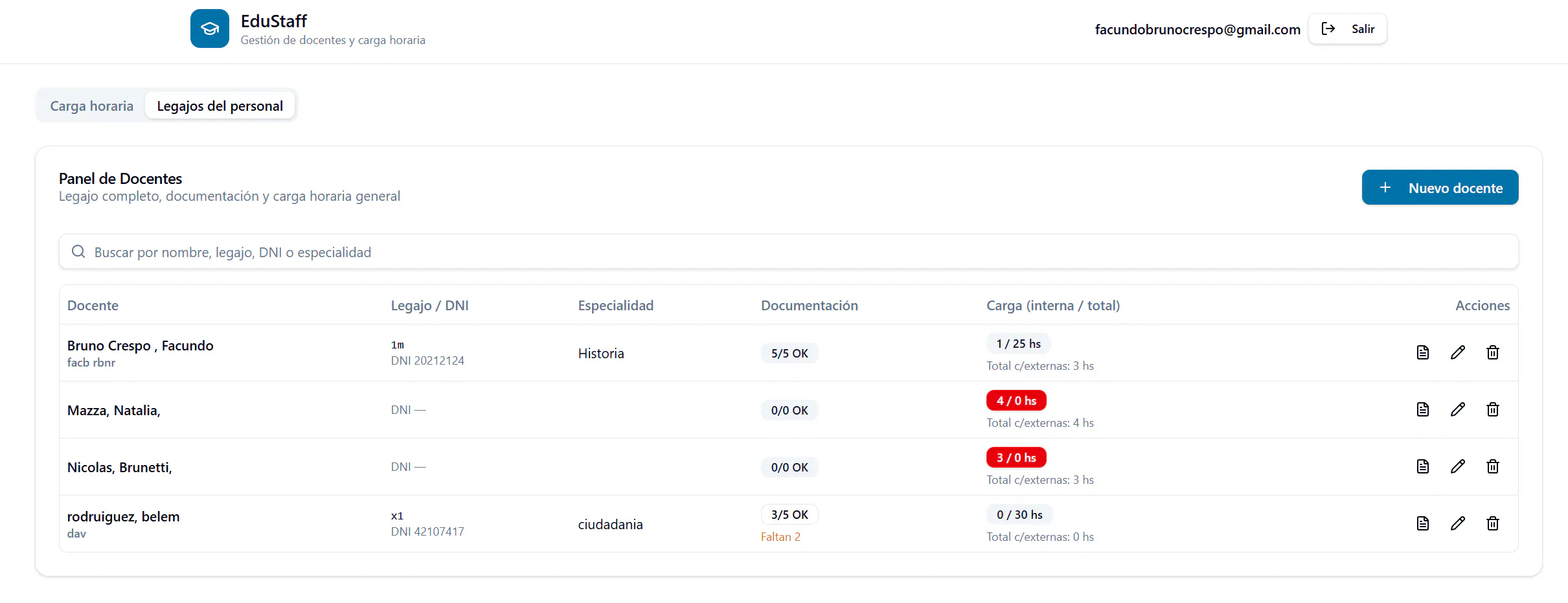Edit Nicolas, Brunetti with pencil icon
1568x603 pixels.
(1458, 466)
